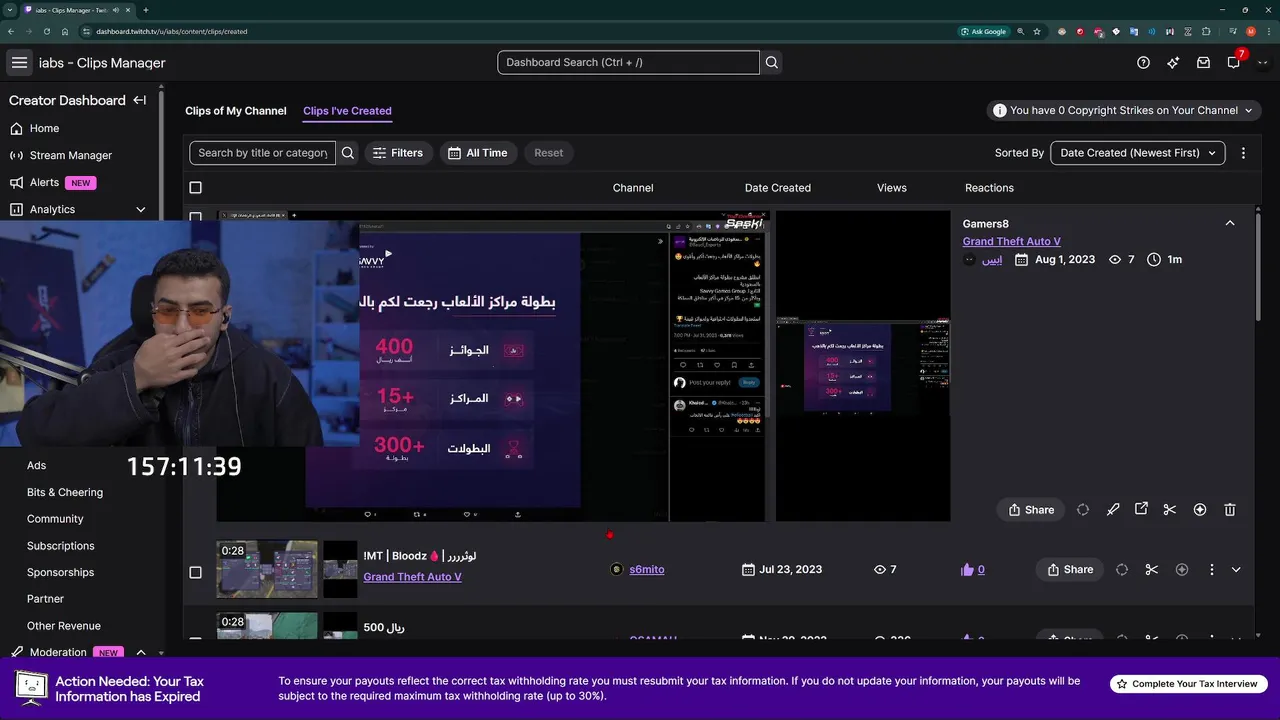This screenshot has height=720, width=1280.
Task: Click the circled star icon in s6mito row
Action: coord(1182,569)
